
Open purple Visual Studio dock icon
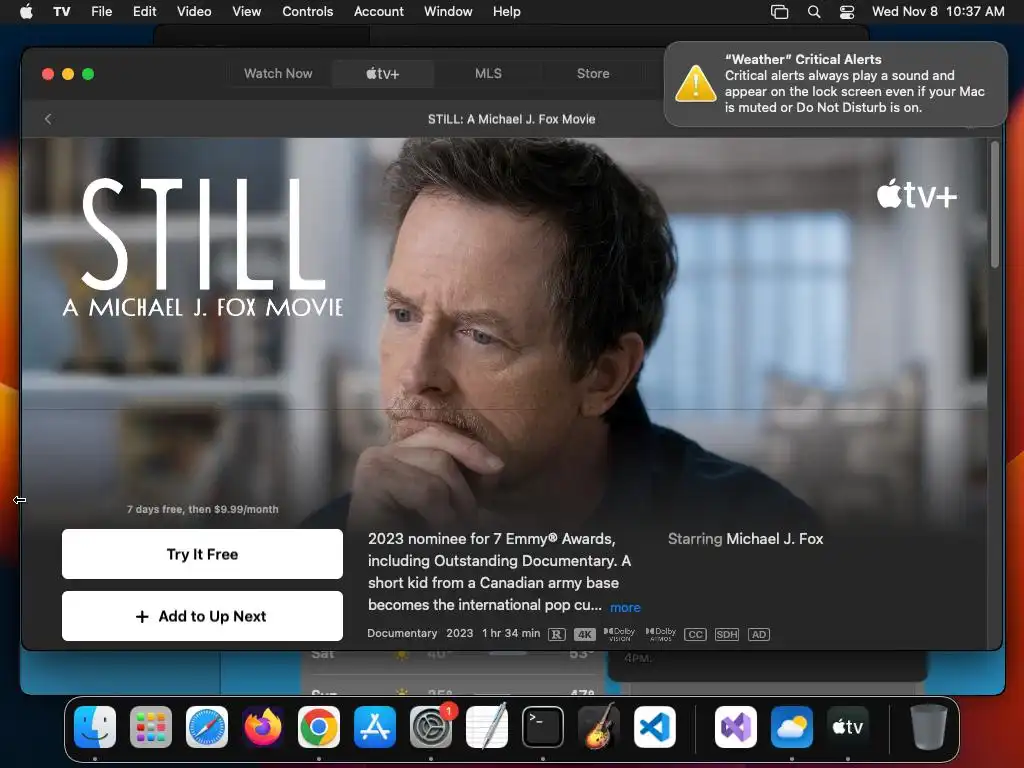pos(736,727)
